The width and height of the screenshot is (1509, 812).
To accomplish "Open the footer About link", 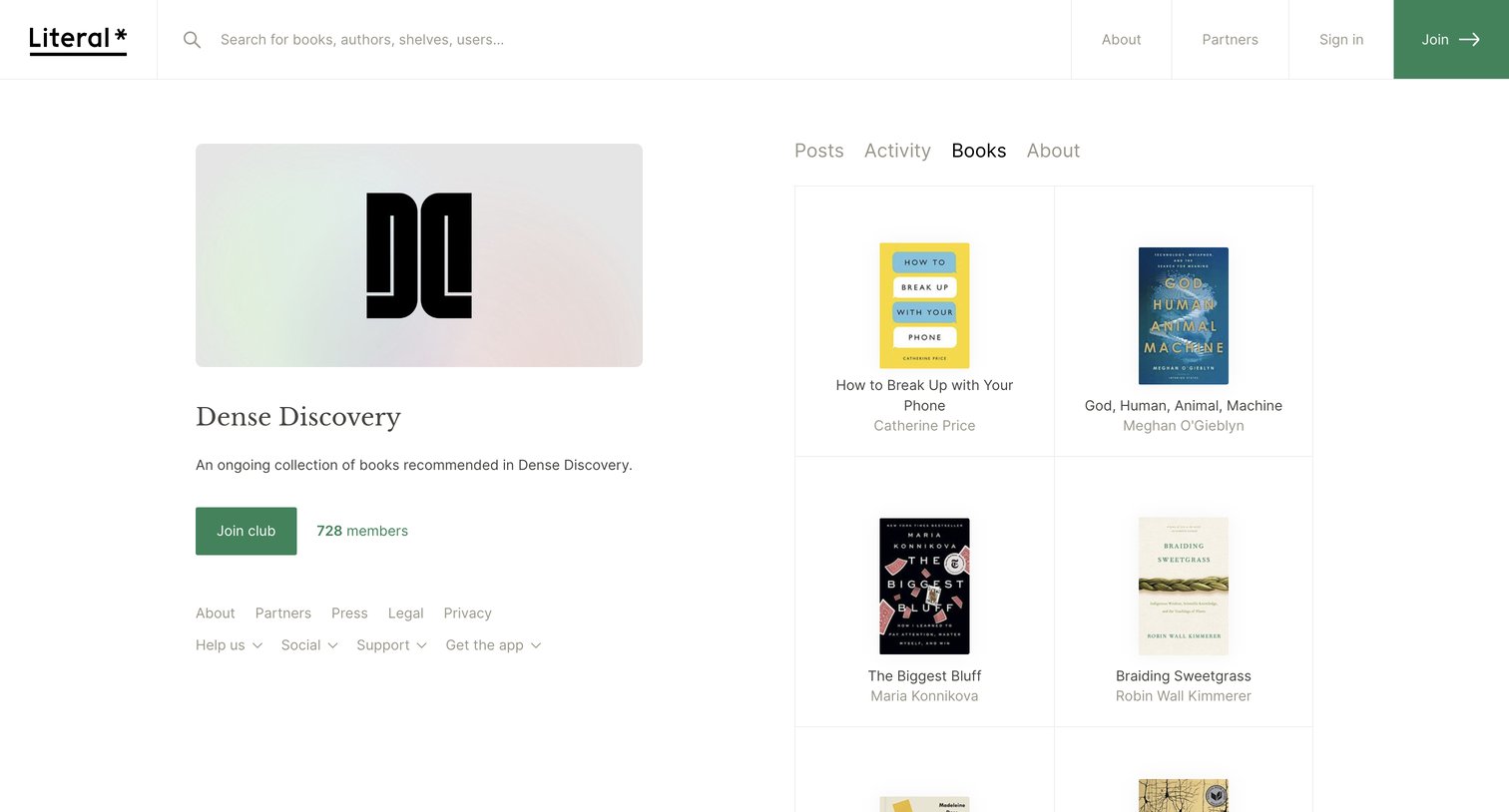I will tap(216, 613).
